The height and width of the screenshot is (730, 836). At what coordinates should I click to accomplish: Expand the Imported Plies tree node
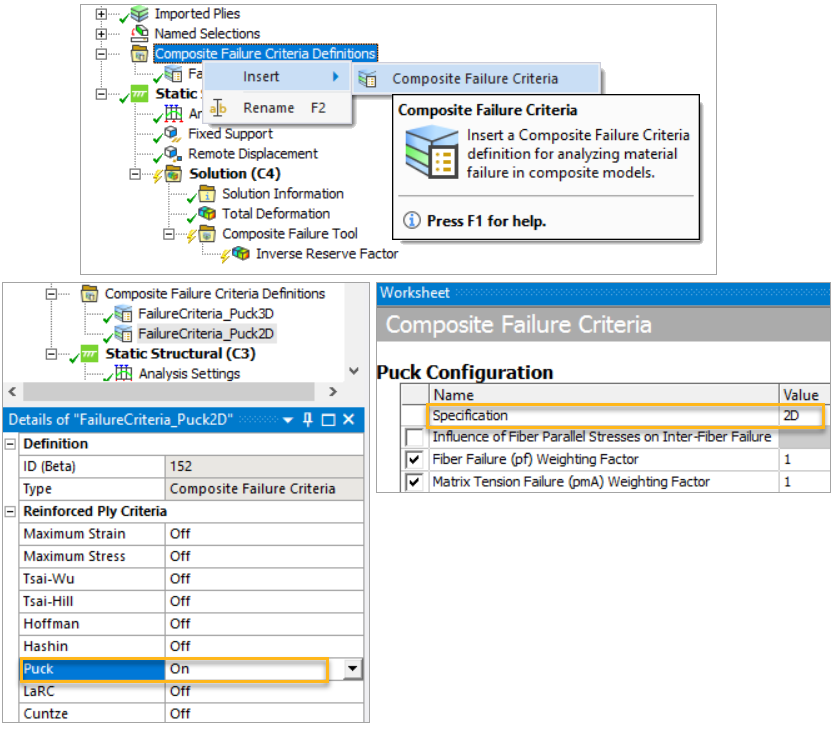click(101, 14)
